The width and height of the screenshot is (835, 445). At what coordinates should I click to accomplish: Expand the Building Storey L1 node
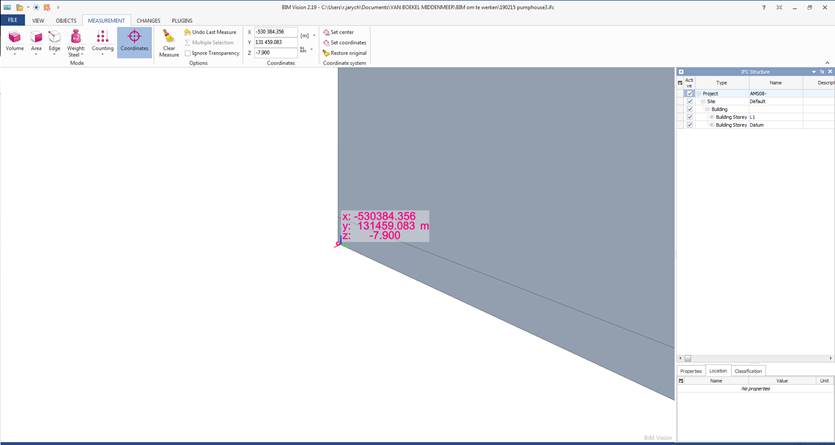pos(711,117)
